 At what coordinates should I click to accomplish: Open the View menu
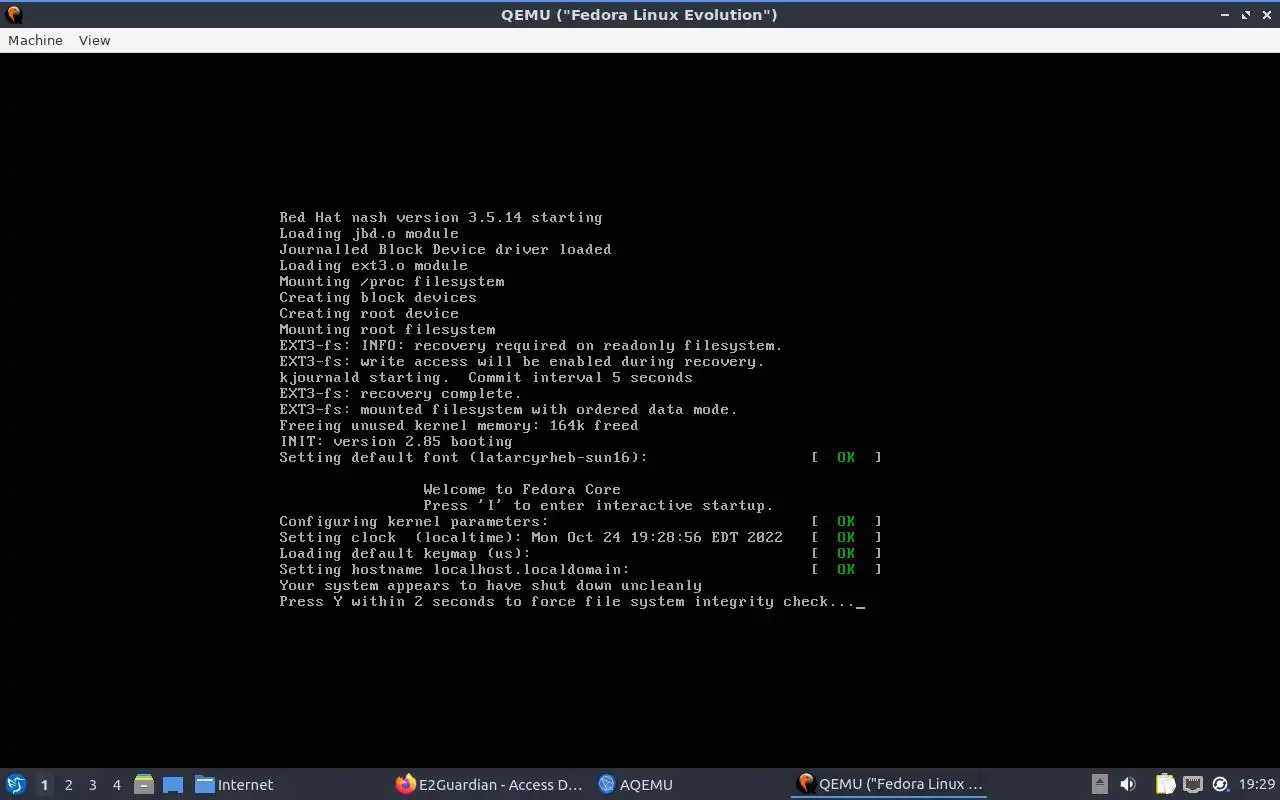click(94, 40)
